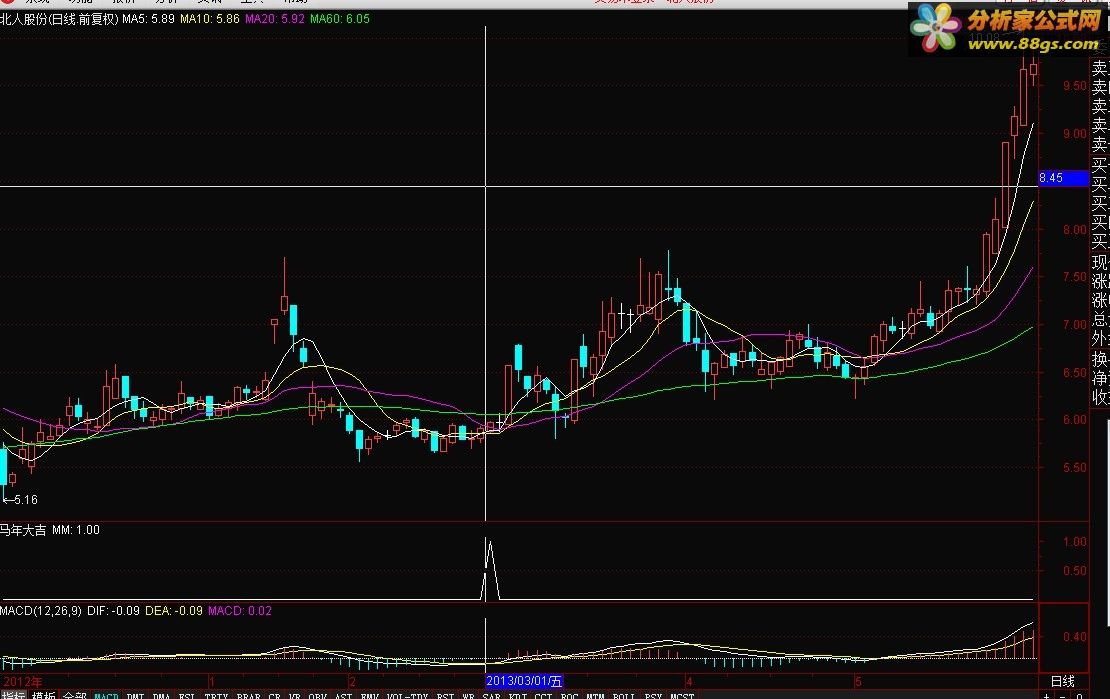Click the MA5: 5.89 label
Viewport: 1110px width, 699px height.
(149, 19)
